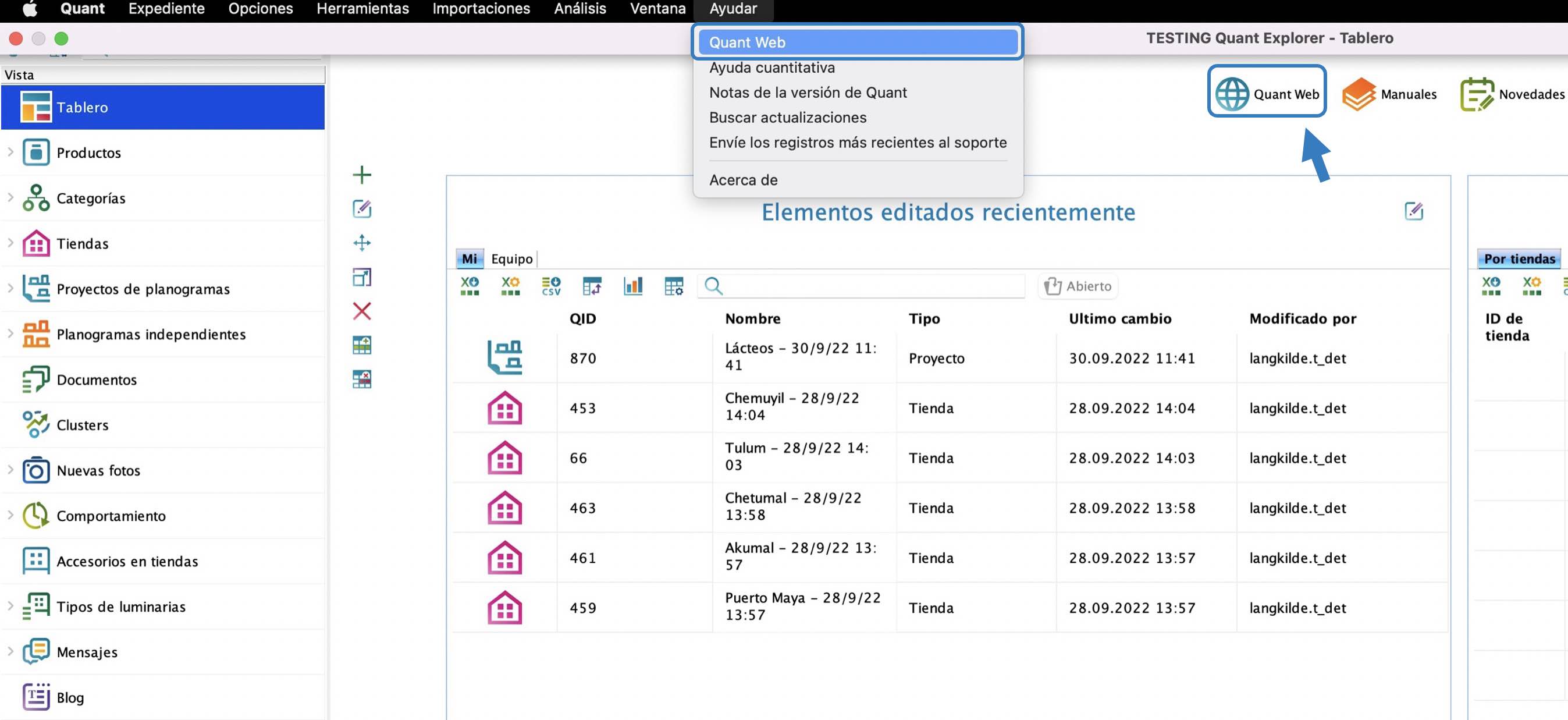Viewport: 1568px width, 720px height.
Task: Select Buscar actualizaciones menu entry
Action: [858, 118]
